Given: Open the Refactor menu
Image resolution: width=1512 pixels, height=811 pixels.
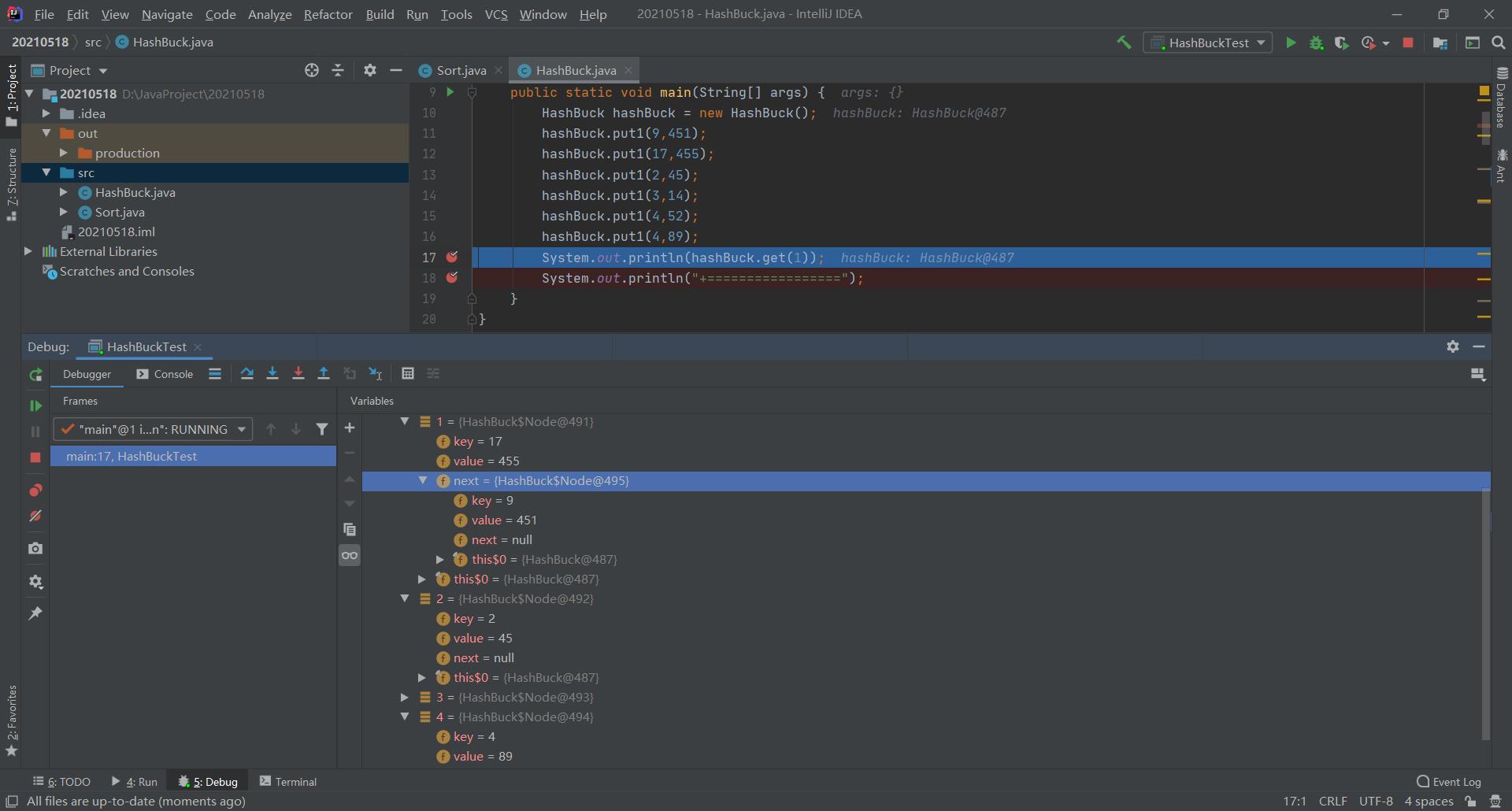Looking at the screenshot, I should point(328,14).
